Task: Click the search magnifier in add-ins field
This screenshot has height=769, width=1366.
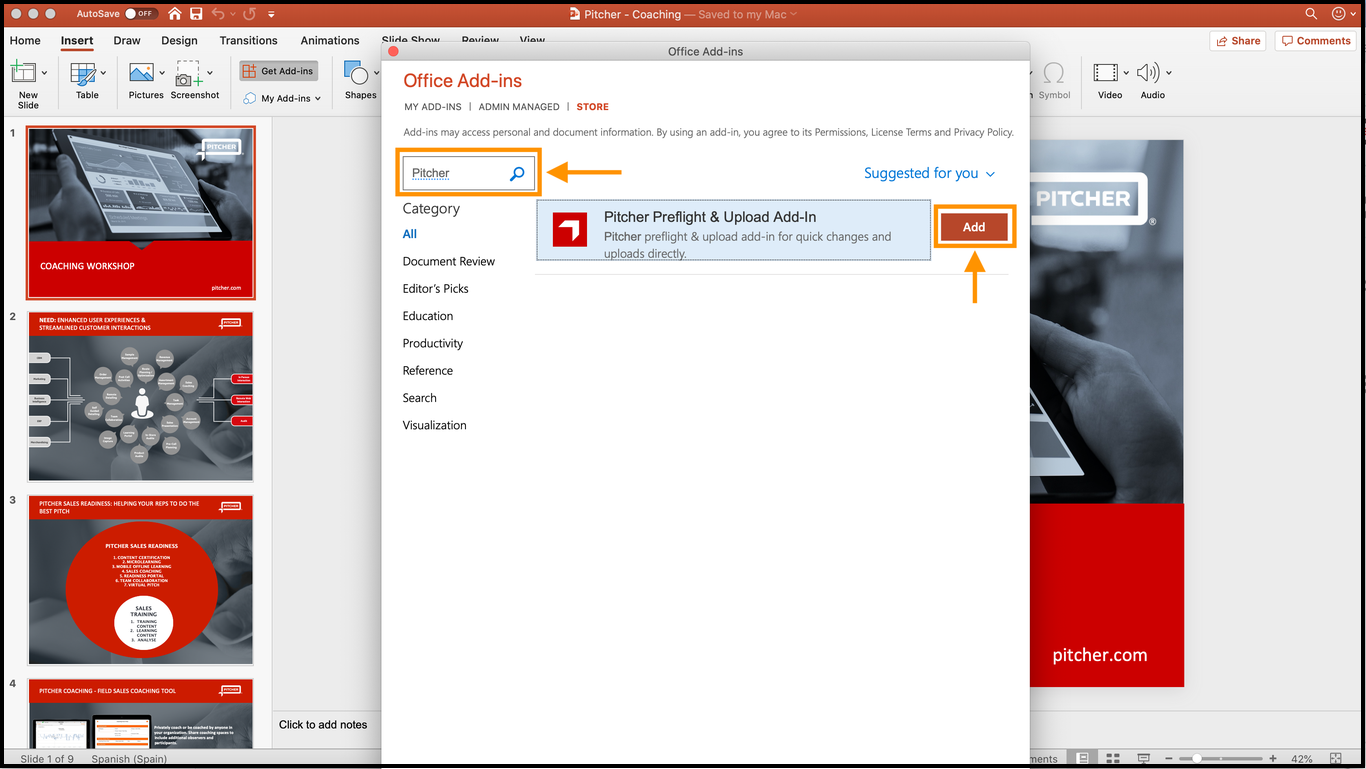Action: tap(517, 174)
